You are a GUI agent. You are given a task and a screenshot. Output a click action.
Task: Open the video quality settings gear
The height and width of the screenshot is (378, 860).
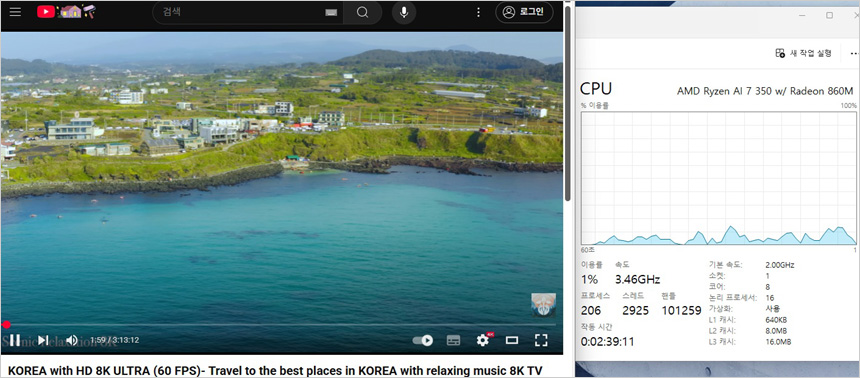click(x=483, y=340)
